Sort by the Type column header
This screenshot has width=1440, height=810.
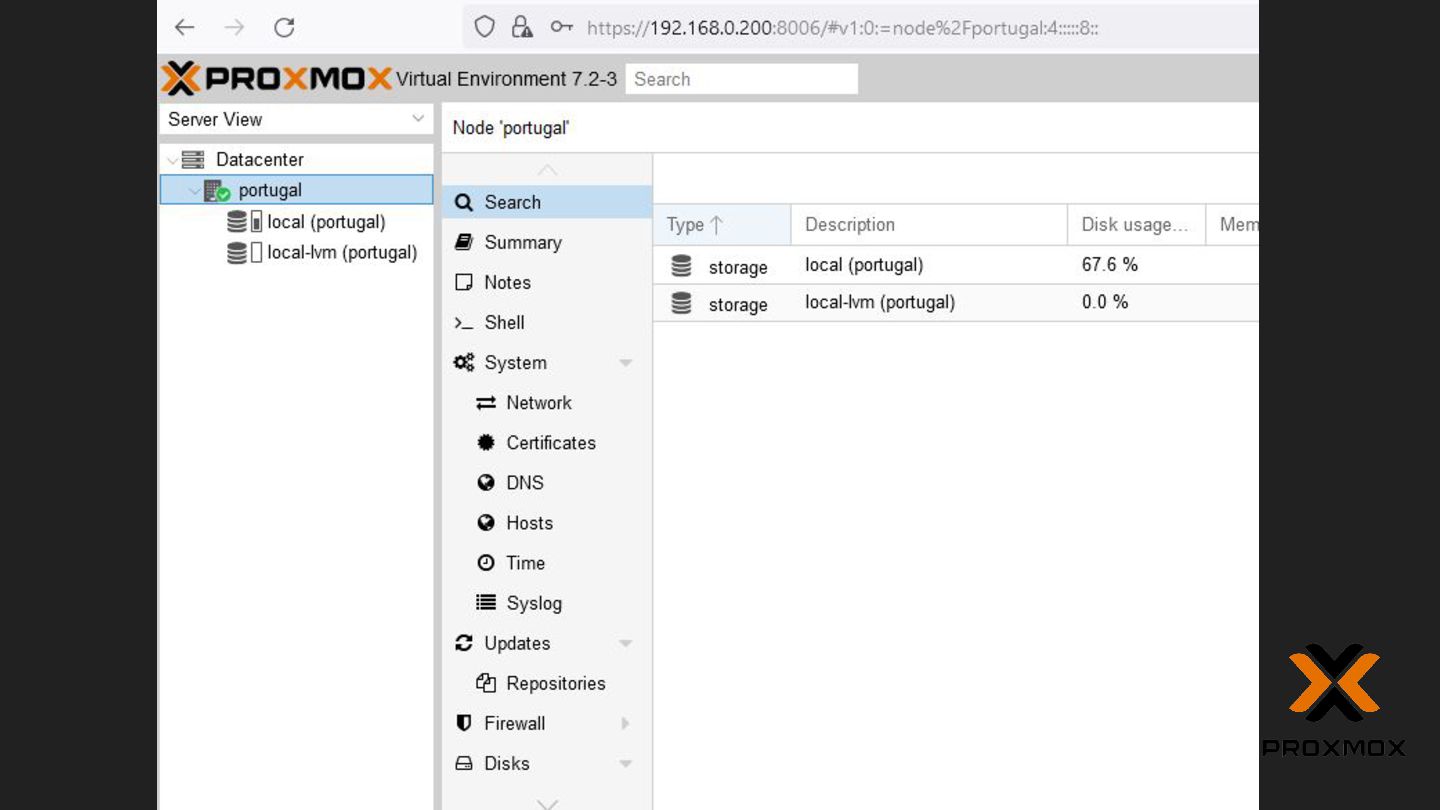pyautogui.click(x=722, y=225)
